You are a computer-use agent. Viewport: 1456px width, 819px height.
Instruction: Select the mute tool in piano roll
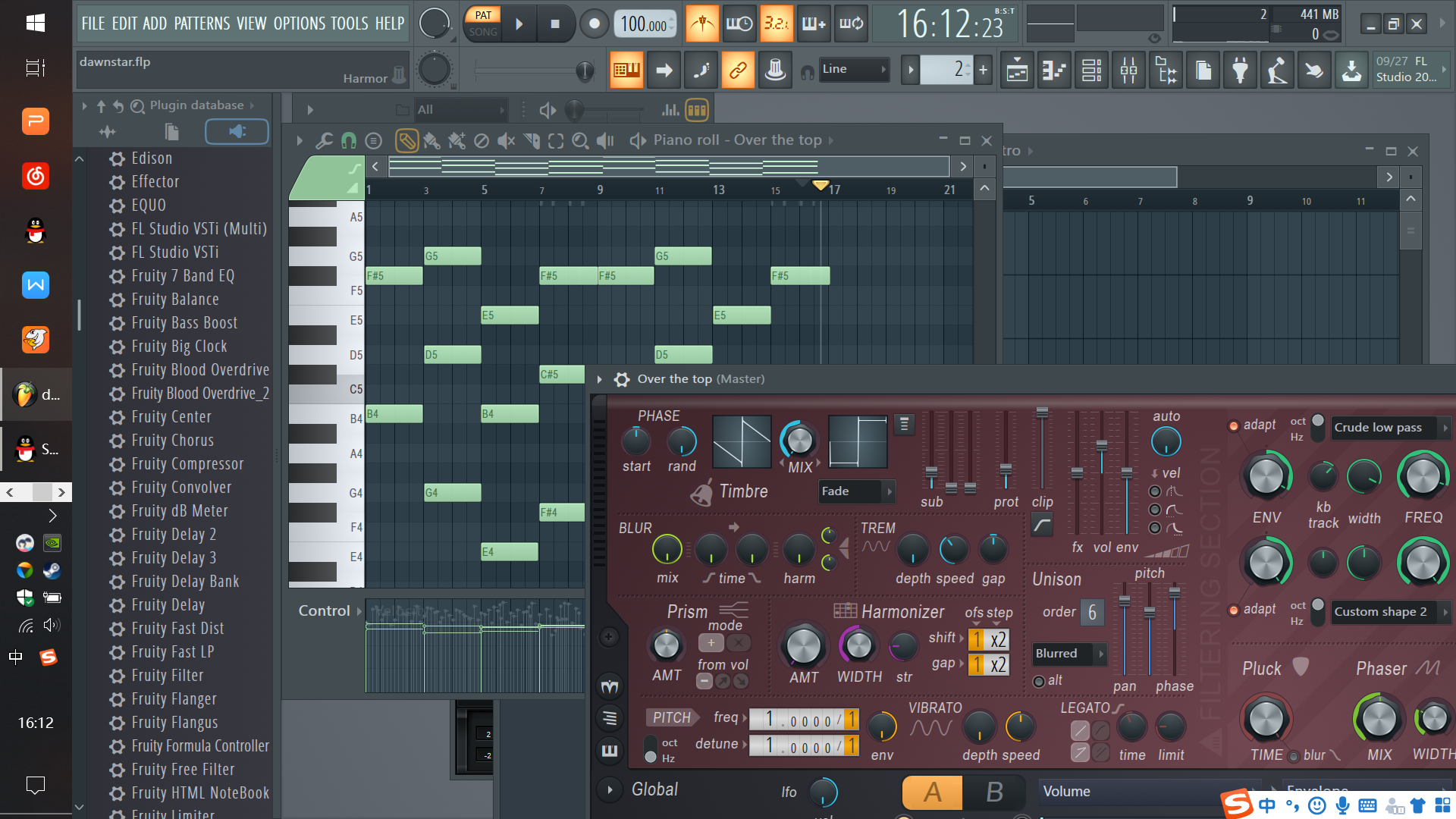coord(506,140)
